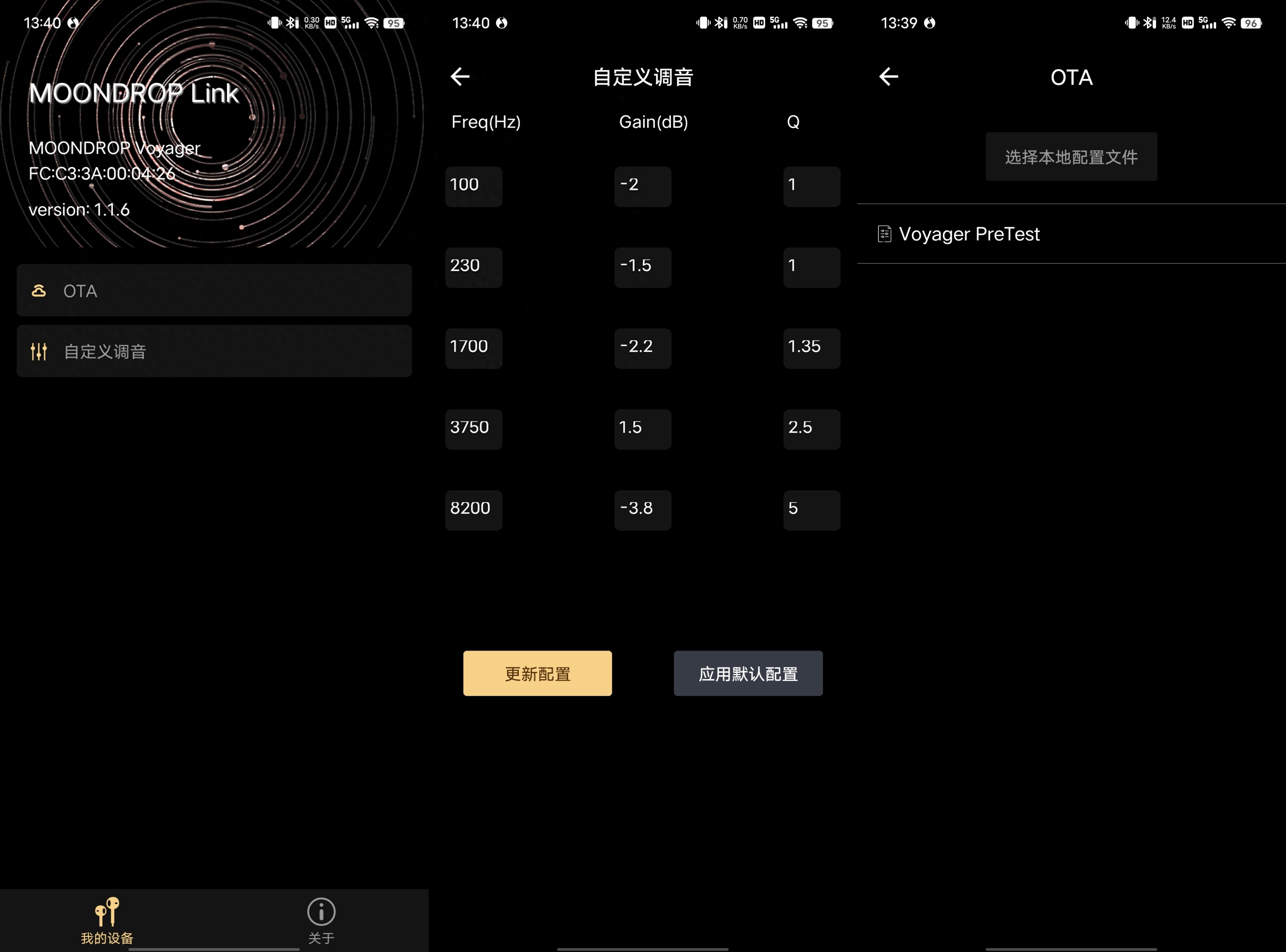Edit the 1700 Hz frequency field
The width and height of the screenshot is (1286, 952).
pos(474,349)
